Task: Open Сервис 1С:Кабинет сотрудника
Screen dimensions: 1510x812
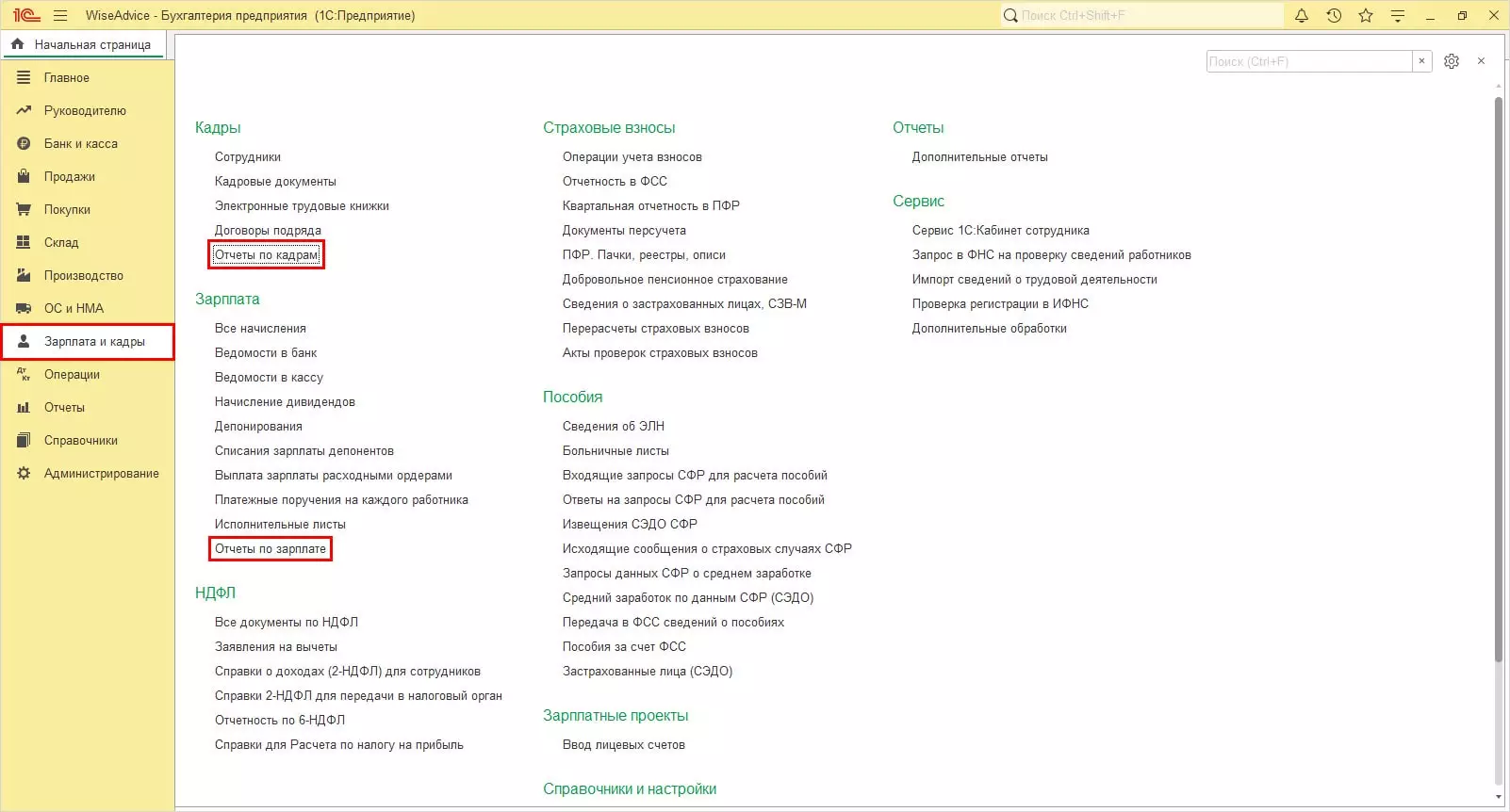Action: (x=1001, y=230)
